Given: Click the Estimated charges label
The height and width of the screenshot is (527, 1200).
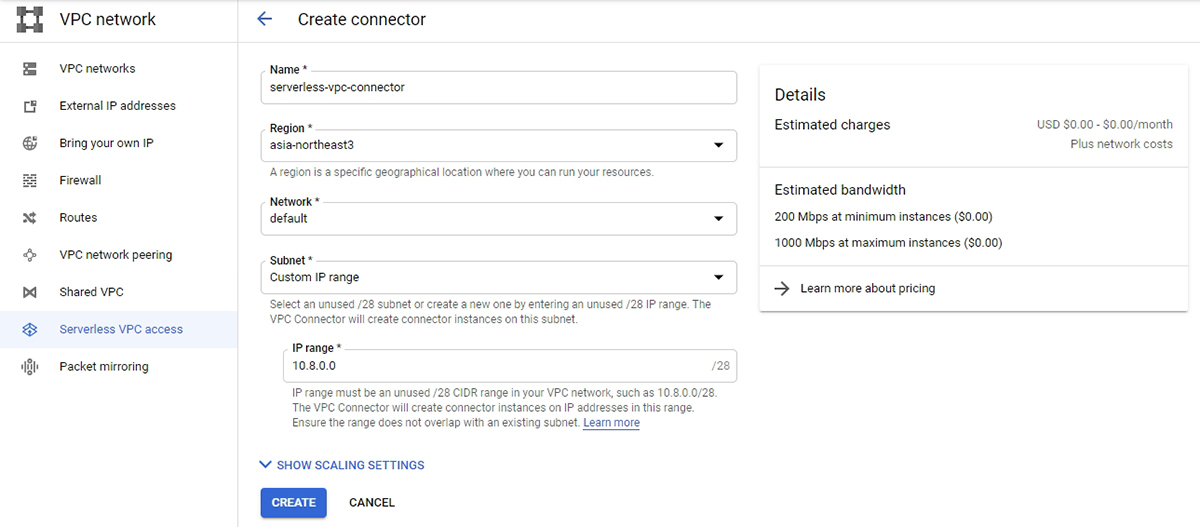Looking at the screenshot, I should click(832, 125).
